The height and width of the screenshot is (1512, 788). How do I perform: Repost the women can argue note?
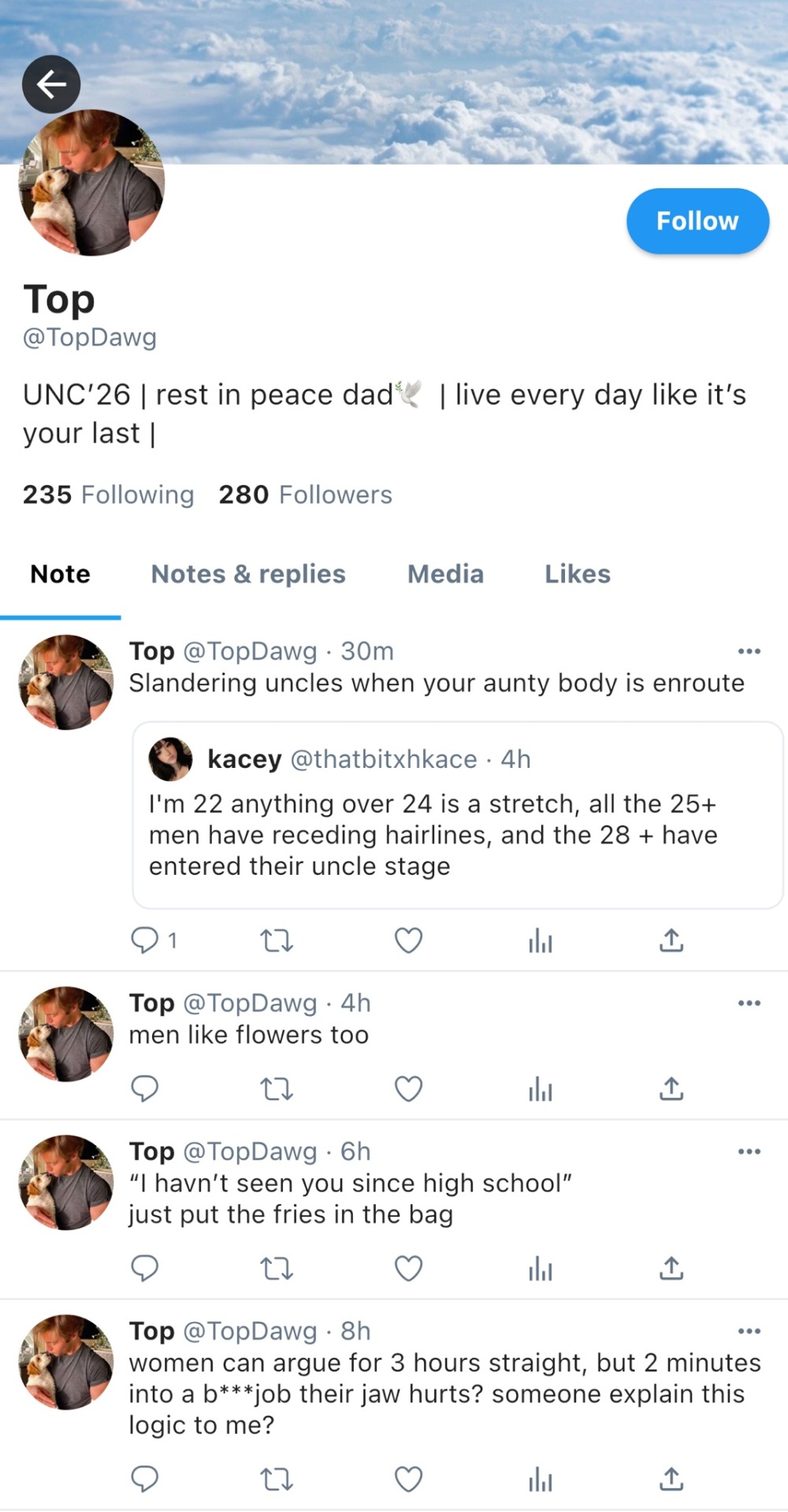pyautogui.click(x=277, y=1480)
